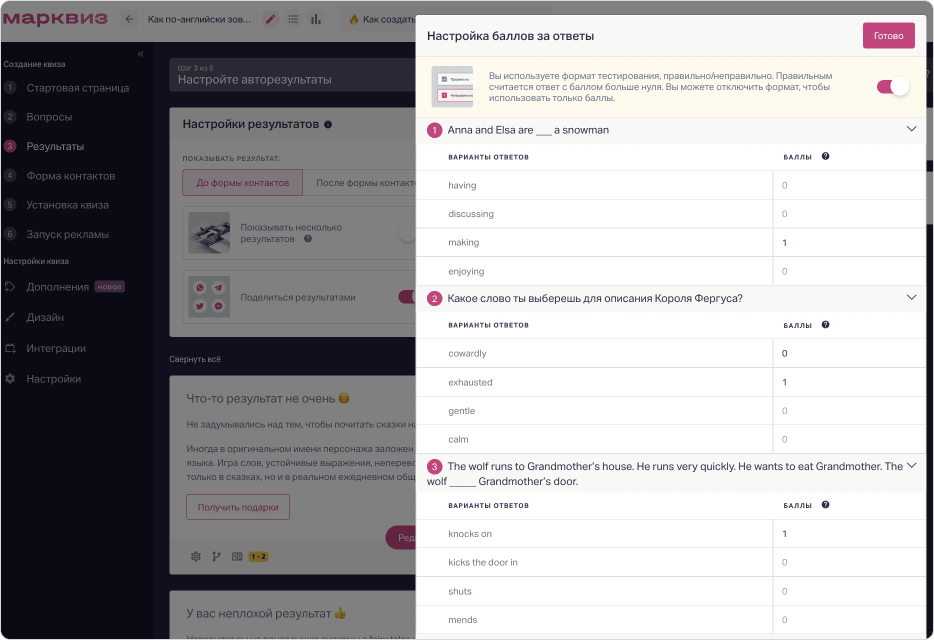934x640 pixels.
Task: Edit the score field for 'exhausted'
Action: tap(848, 382)
